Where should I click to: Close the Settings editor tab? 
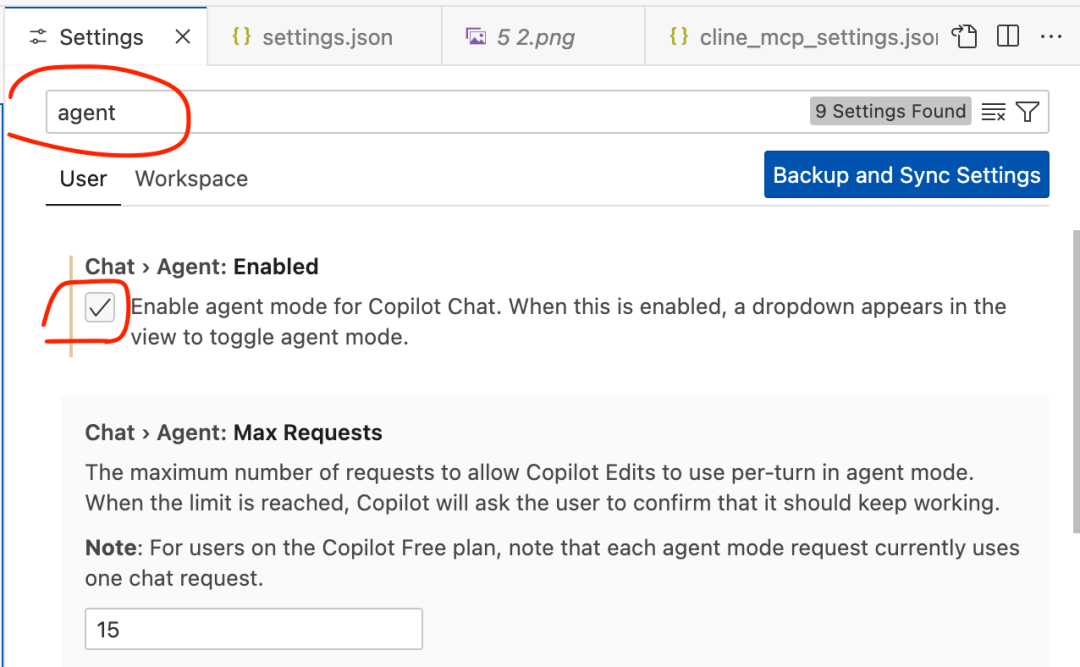point(182,37)
